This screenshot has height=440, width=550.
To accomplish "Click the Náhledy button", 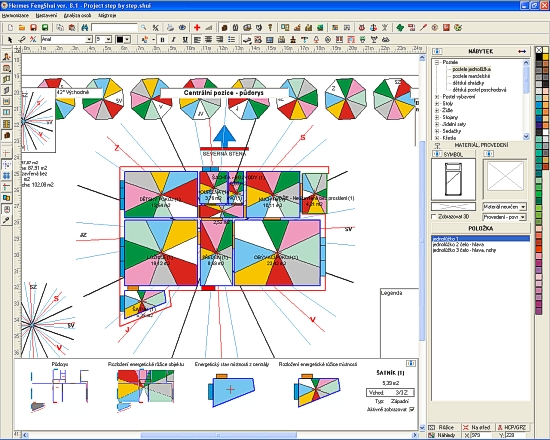I will coord(443,435).
